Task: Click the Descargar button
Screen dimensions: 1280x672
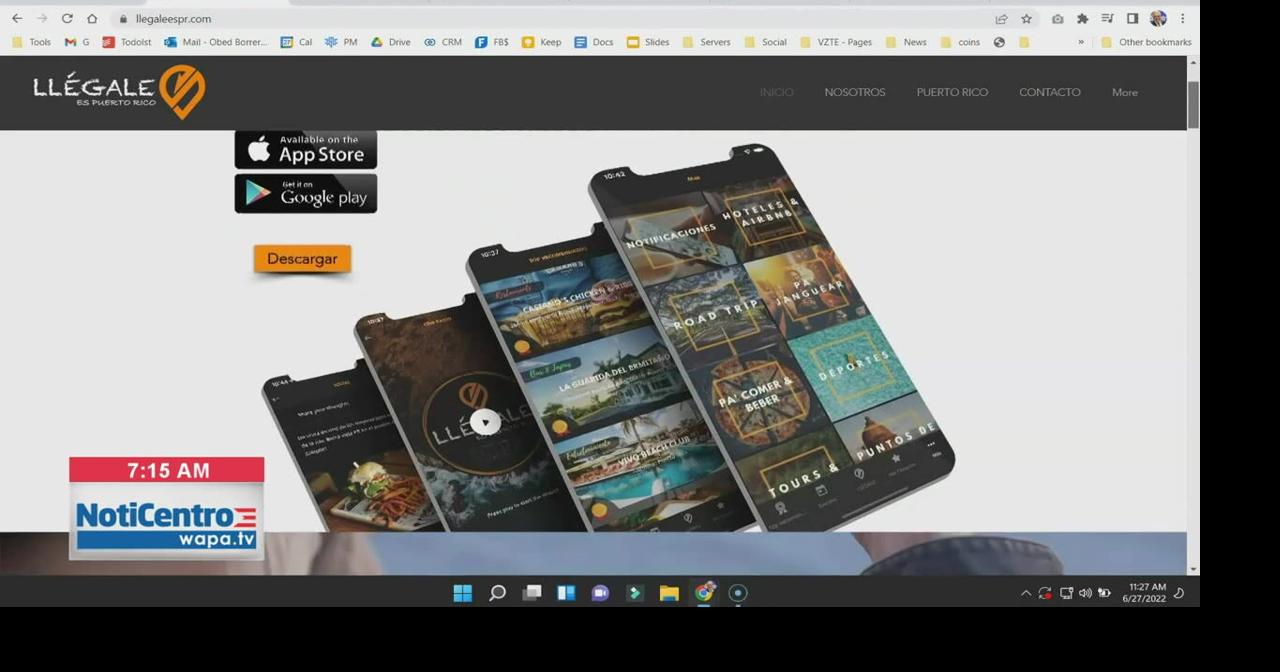Action: coord(302,258)
